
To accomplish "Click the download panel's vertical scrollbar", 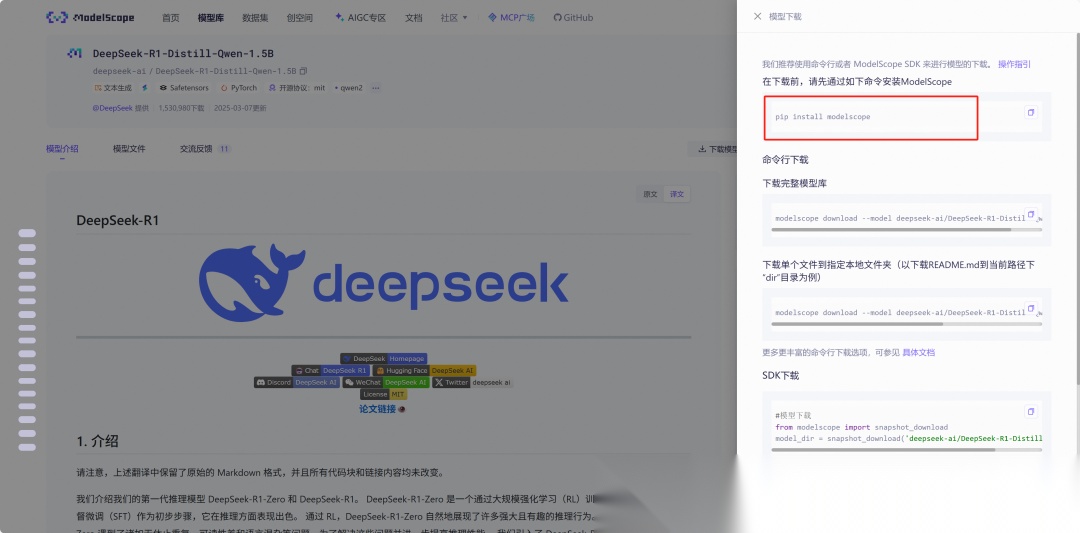I will (x=1077, y=207).
